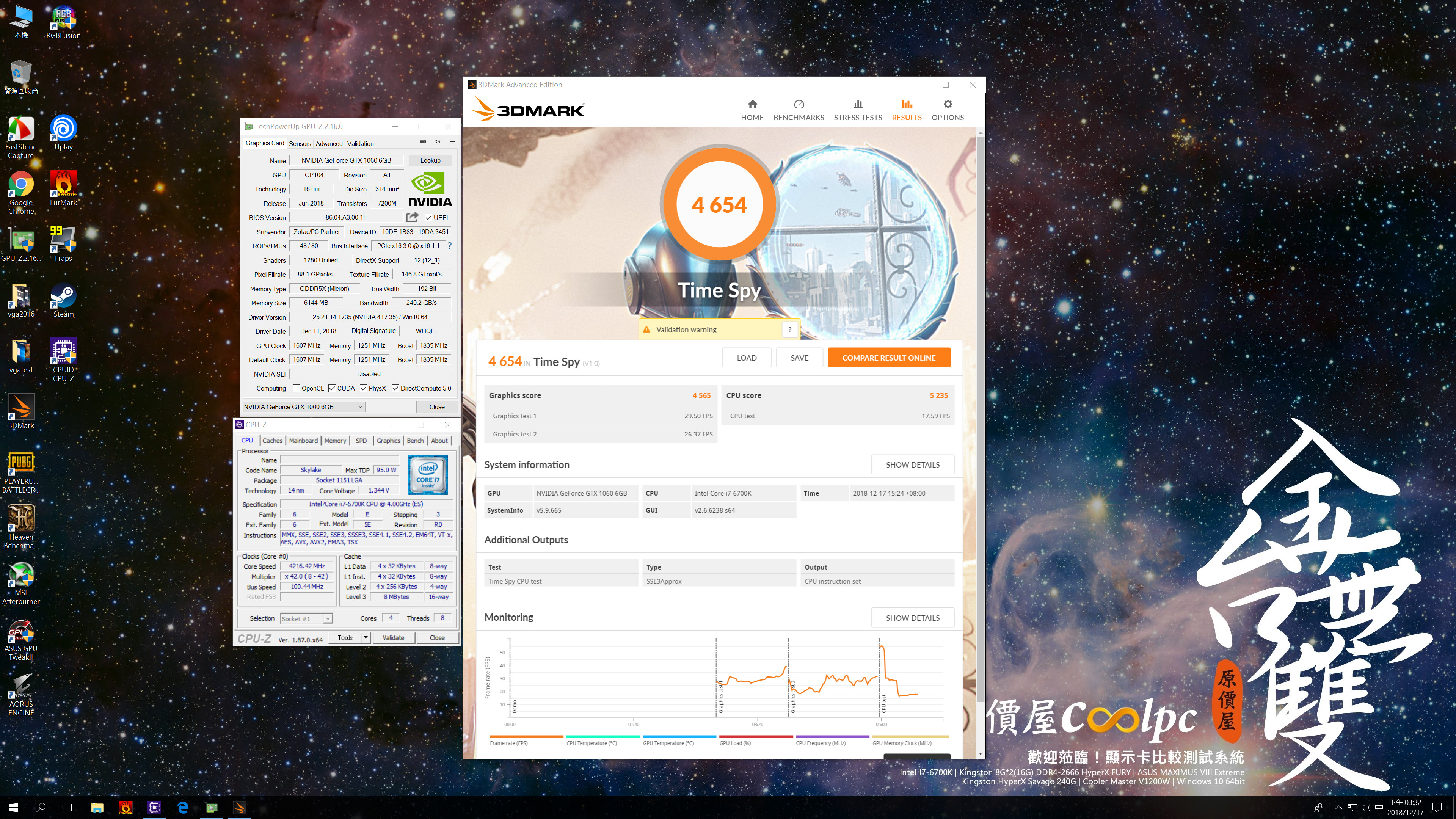Open 3DMark STRESS TESTS section
Viewport: 1456px width, 819px height.
(857, 110)
